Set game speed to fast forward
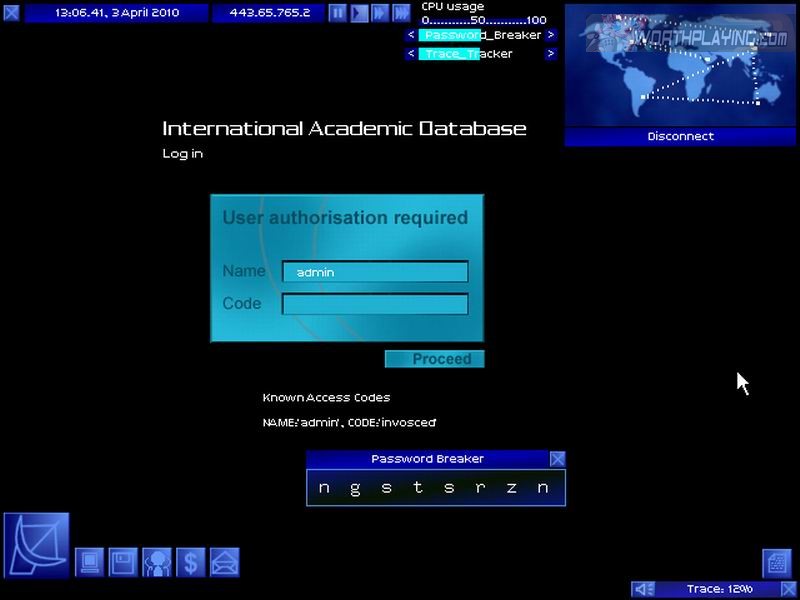 click(380, 13)
